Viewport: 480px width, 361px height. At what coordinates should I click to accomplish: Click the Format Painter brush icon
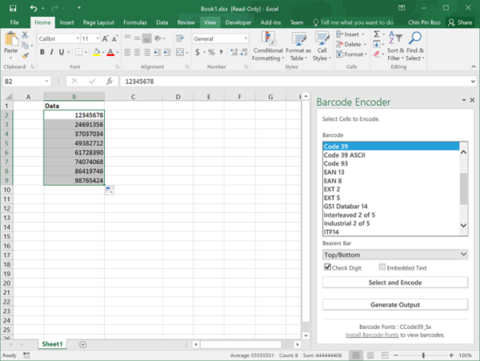click(x=25, y=56)
